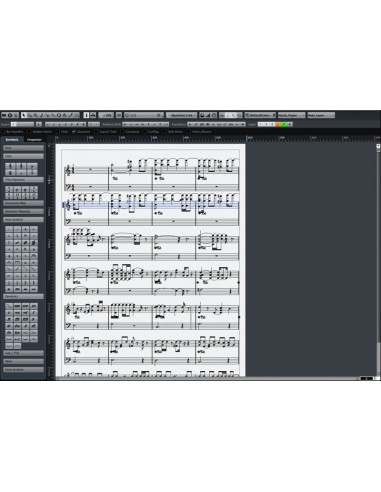Click the parentheses Enharmonic Shift button
The height and width of the screenshot is (492, 381).
point(166,124)
